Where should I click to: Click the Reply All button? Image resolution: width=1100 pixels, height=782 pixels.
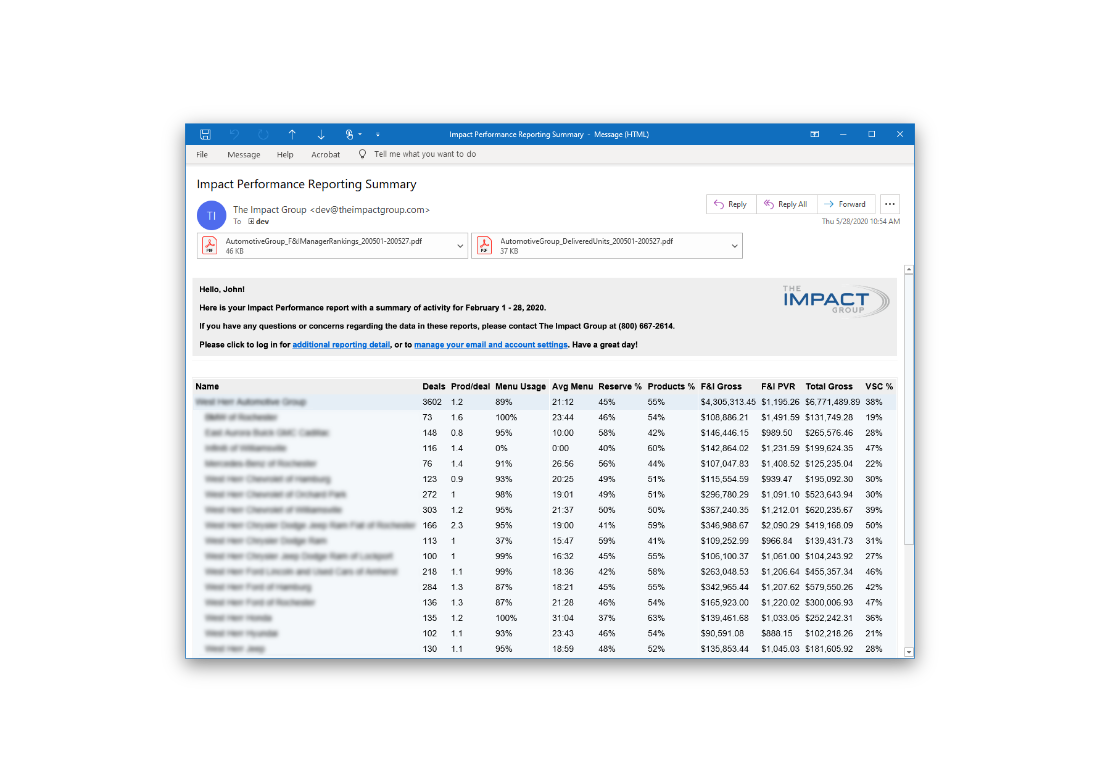pyautogui.click(x=786, y=204)
